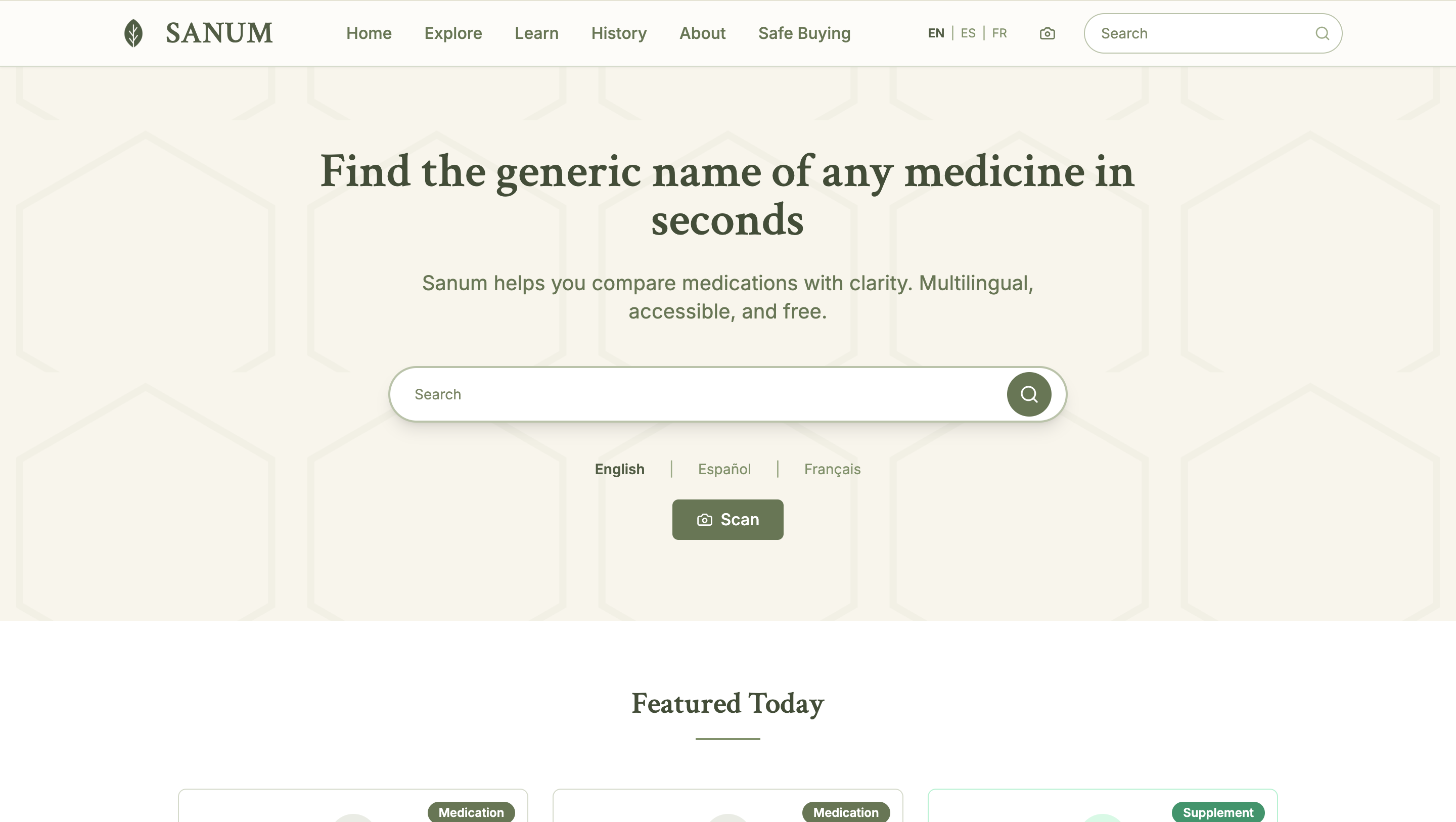
Task: Open the Home page
Action: [x=369, y=33]
